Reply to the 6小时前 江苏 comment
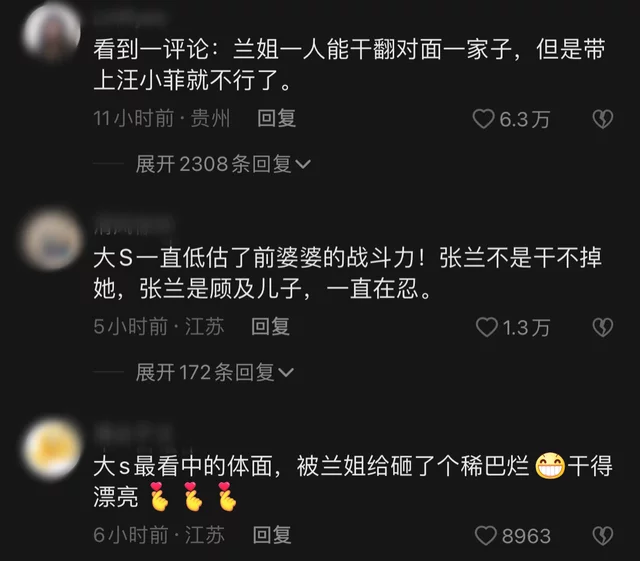The height and width of the screenshot is (561, 640). (272, 535)
